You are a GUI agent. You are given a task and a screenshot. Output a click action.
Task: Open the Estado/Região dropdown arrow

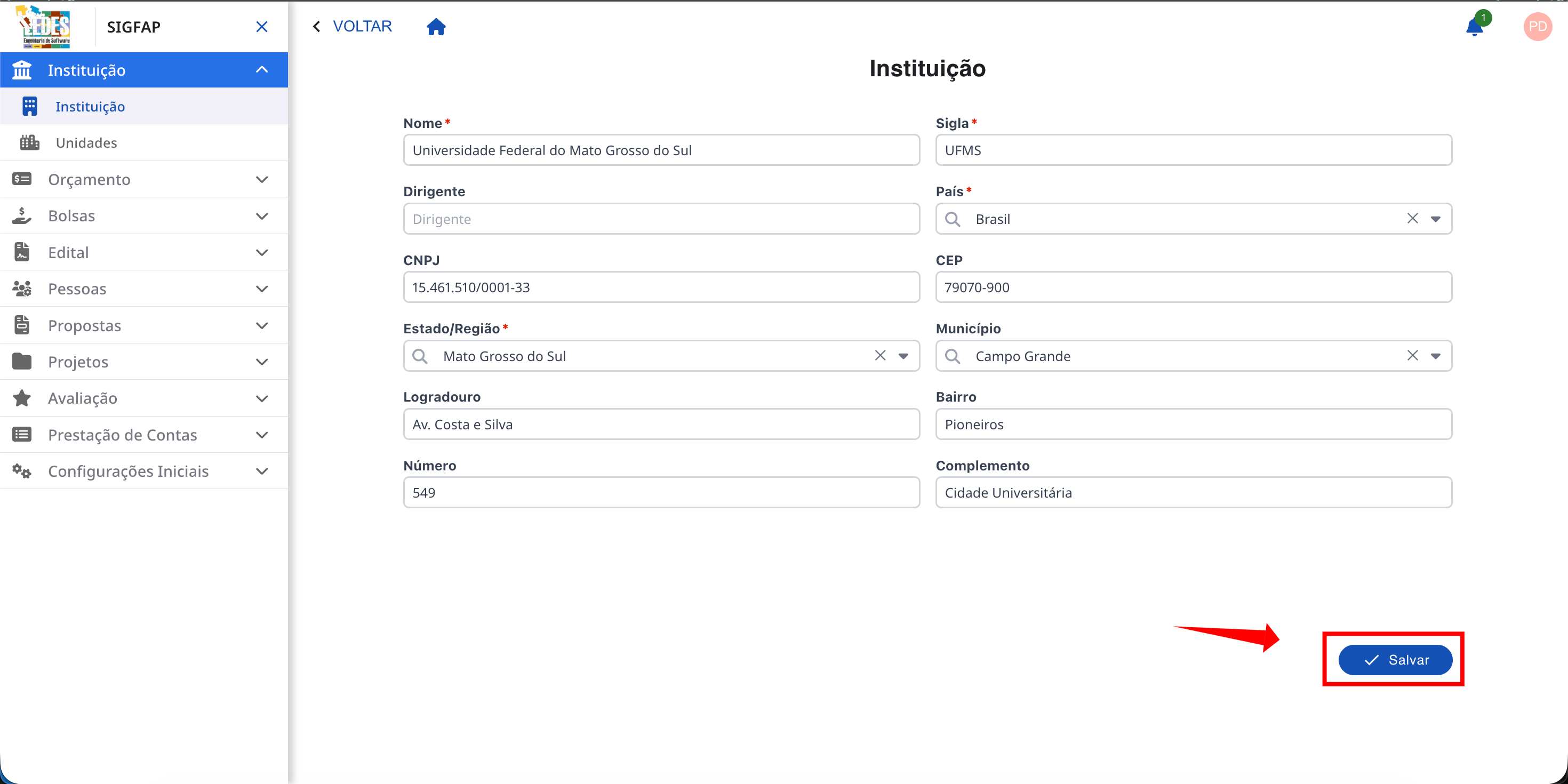[x=903, y=356]
